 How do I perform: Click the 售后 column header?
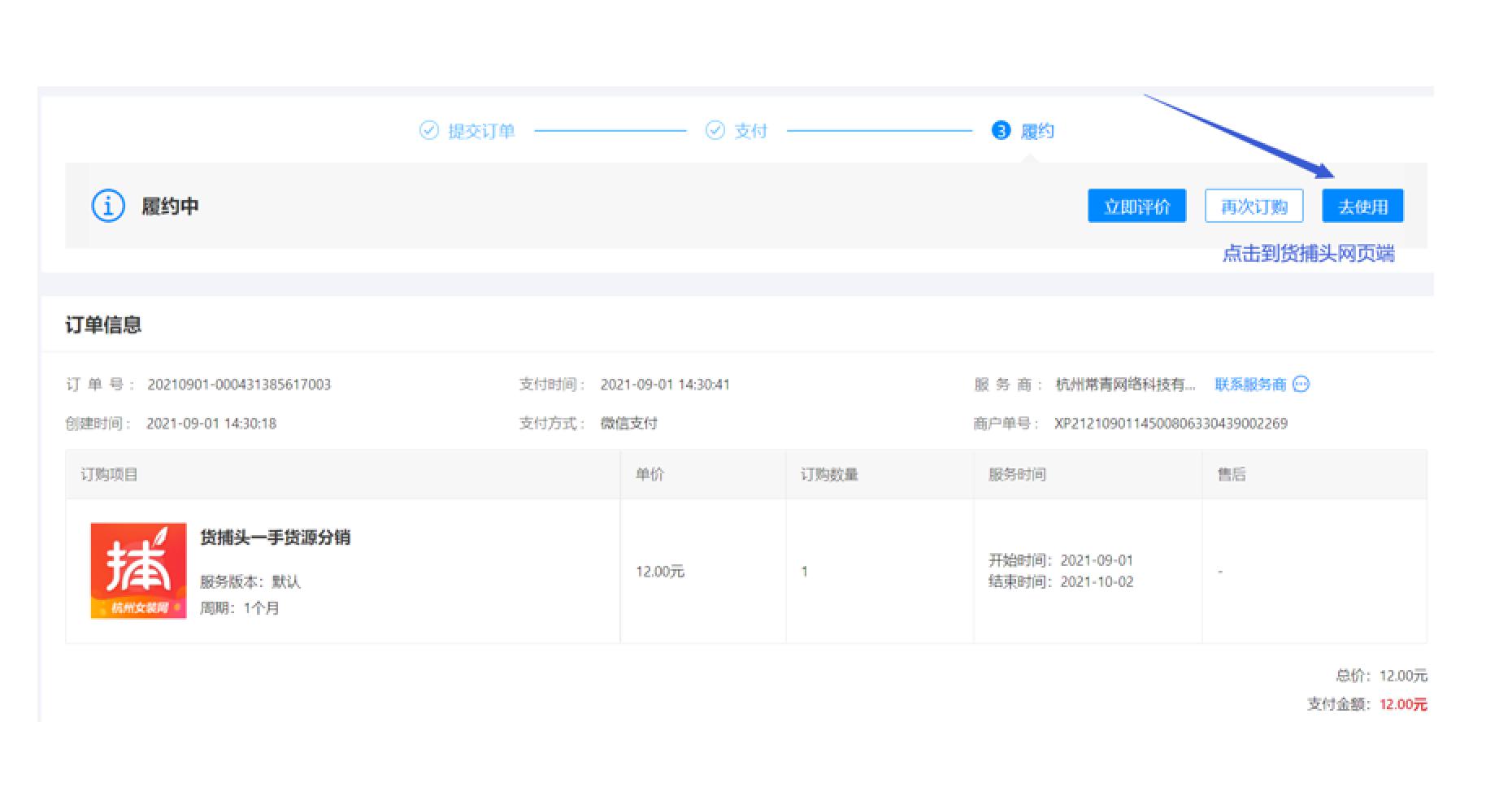point(1231,475)
